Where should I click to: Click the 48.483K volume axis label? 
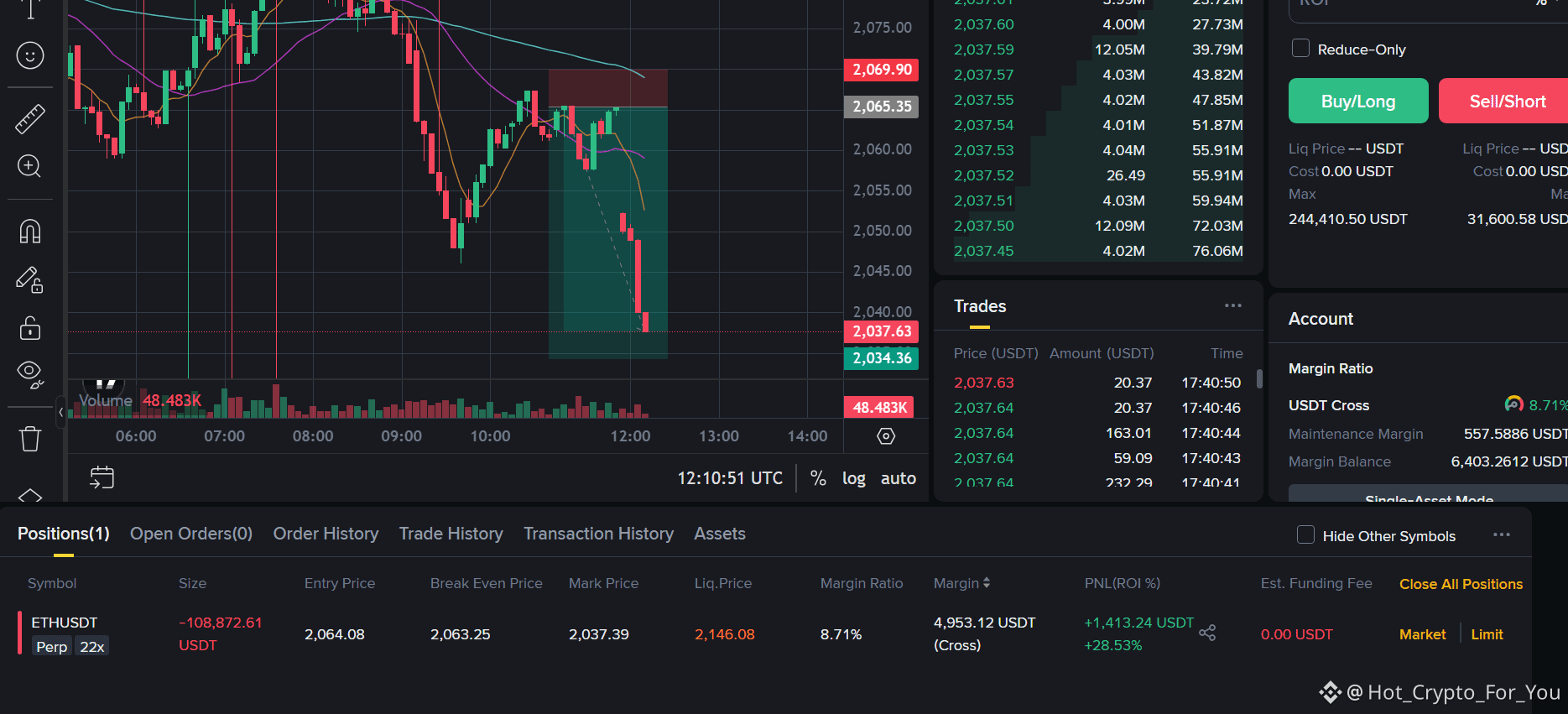pos(879,407)
